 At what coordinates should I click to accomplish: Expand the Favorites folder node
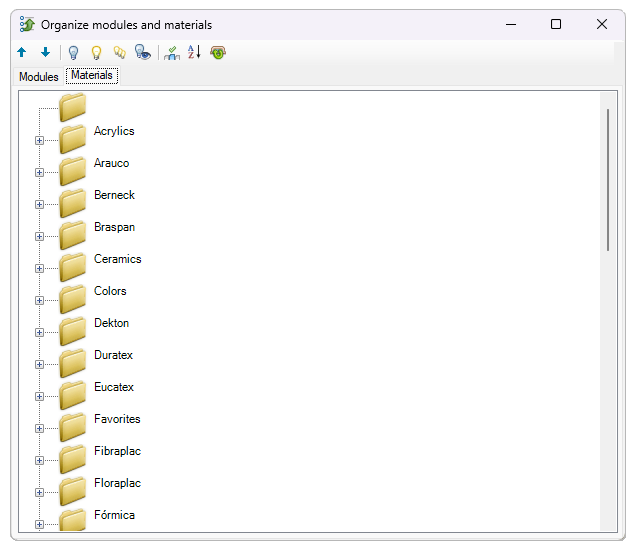coord(40,428)
